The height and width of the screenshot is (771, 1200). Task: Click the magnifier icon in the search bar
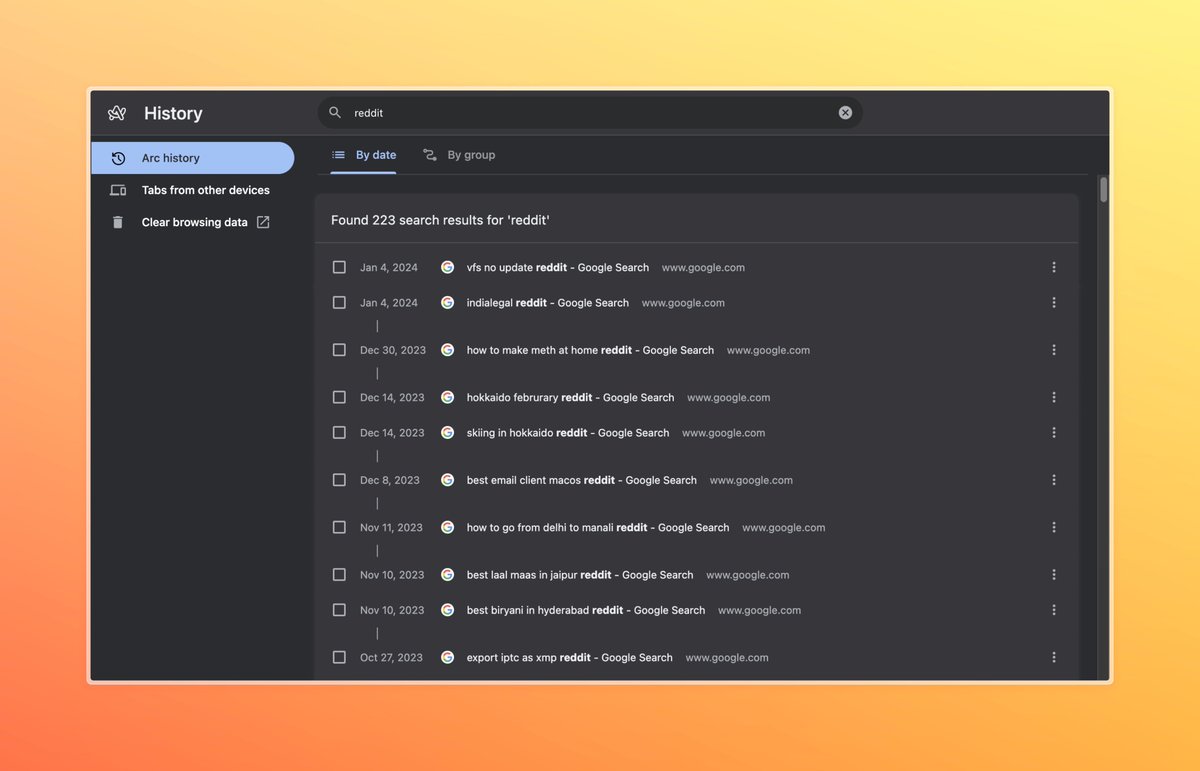pyautogui.click(x=335, y=113)
